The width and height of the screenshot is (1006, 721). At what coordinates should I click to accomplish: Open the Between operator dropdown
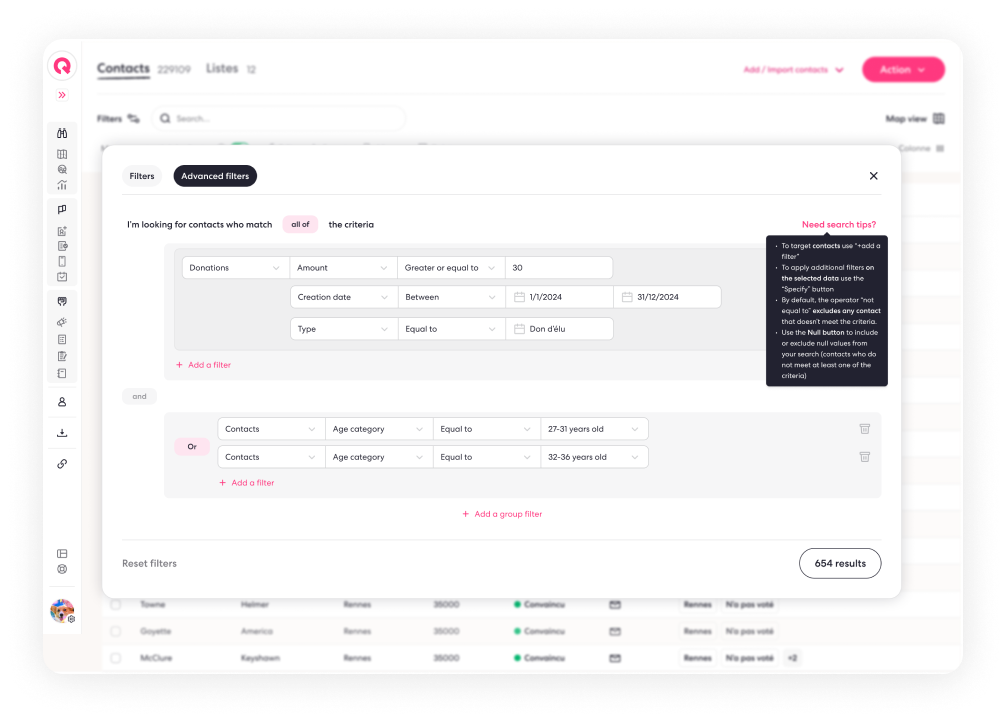pos(452,297)
